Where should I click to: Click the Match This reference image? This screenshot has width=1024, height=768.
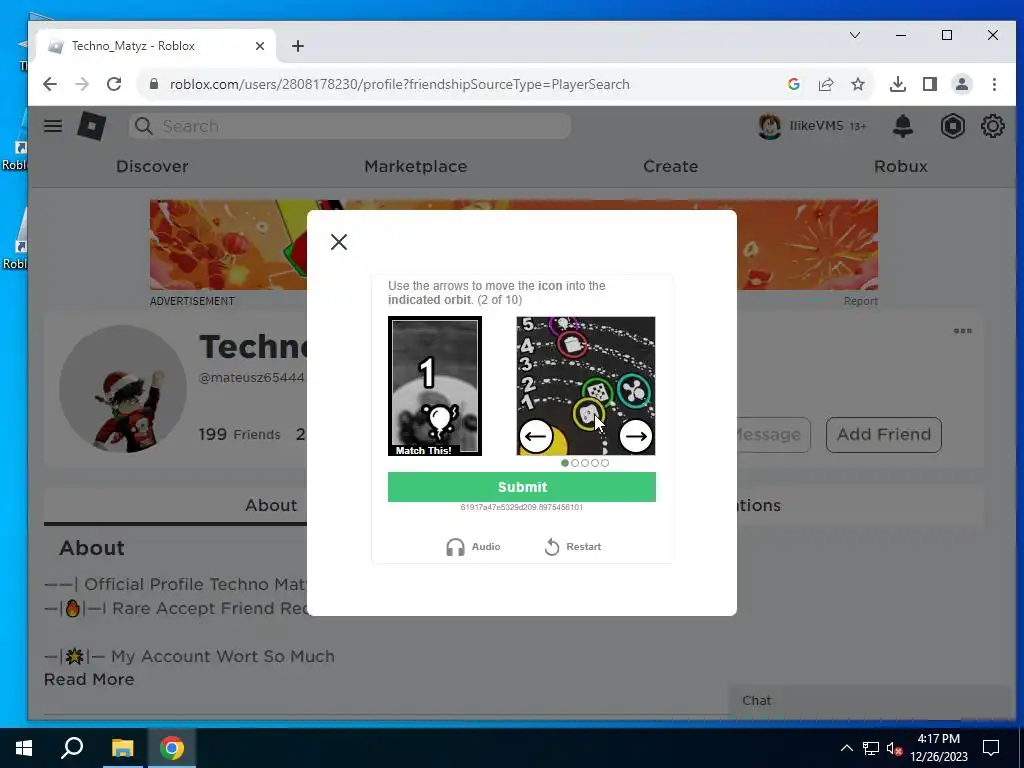[x=435, y=386]
